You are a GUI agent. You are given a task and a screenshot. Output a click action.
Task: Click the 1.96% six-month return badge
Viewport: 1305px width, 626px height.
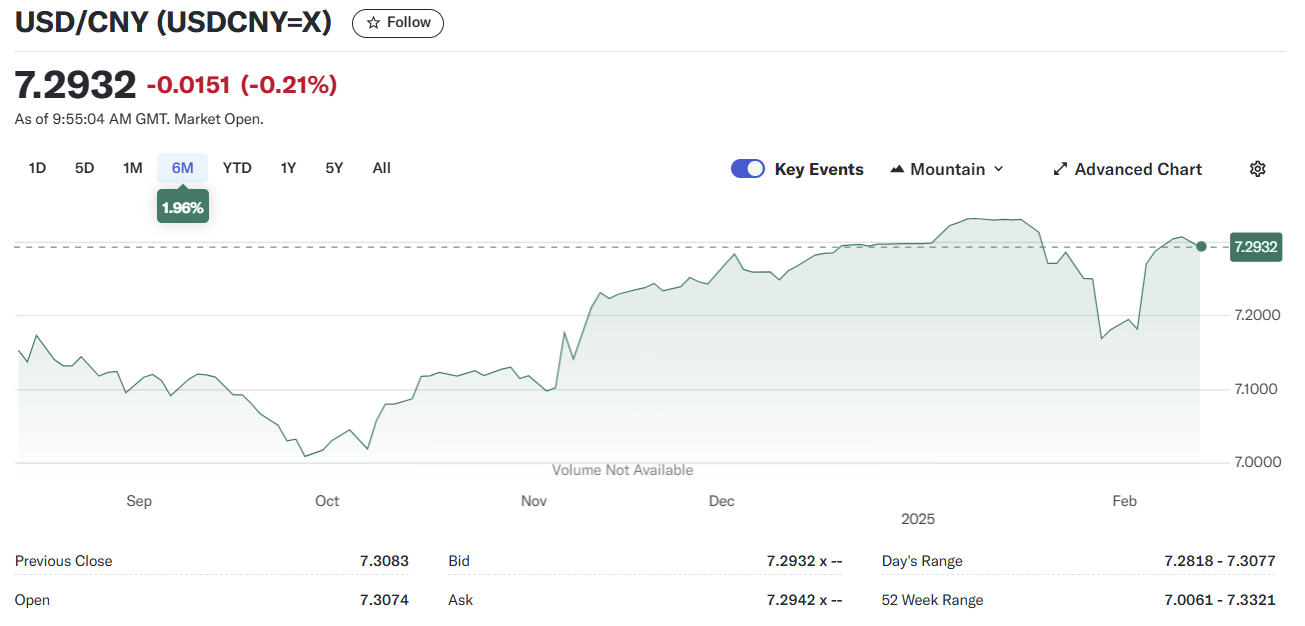point(183,208)
